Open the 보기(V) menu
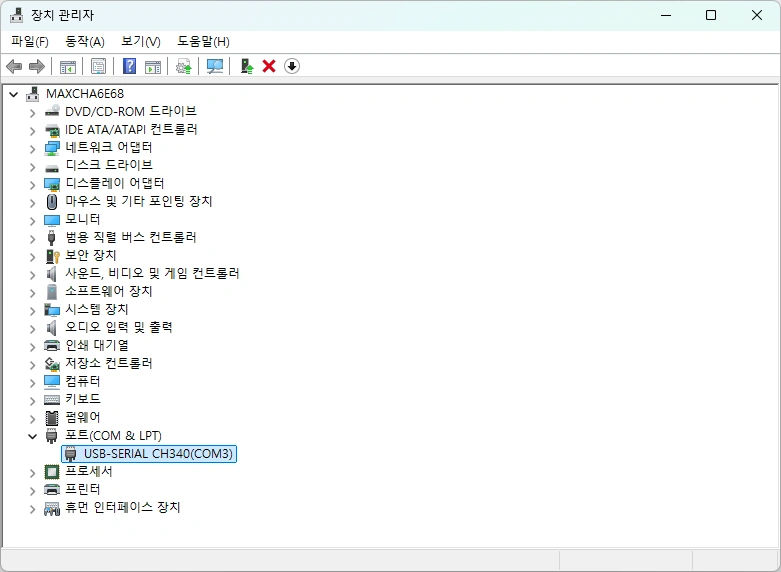781x572 pixels. (x=141, y=41)
